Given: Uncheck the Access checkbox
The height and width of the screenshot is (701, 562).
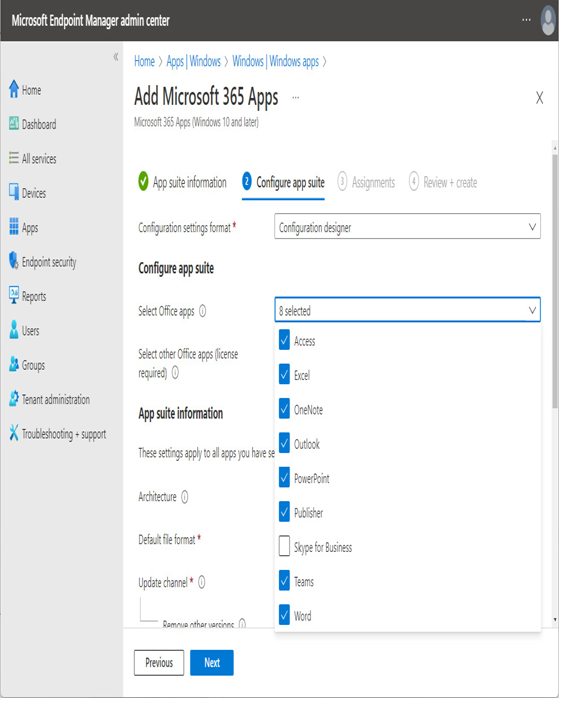Looking at the screenshot, I should (285, 341).
